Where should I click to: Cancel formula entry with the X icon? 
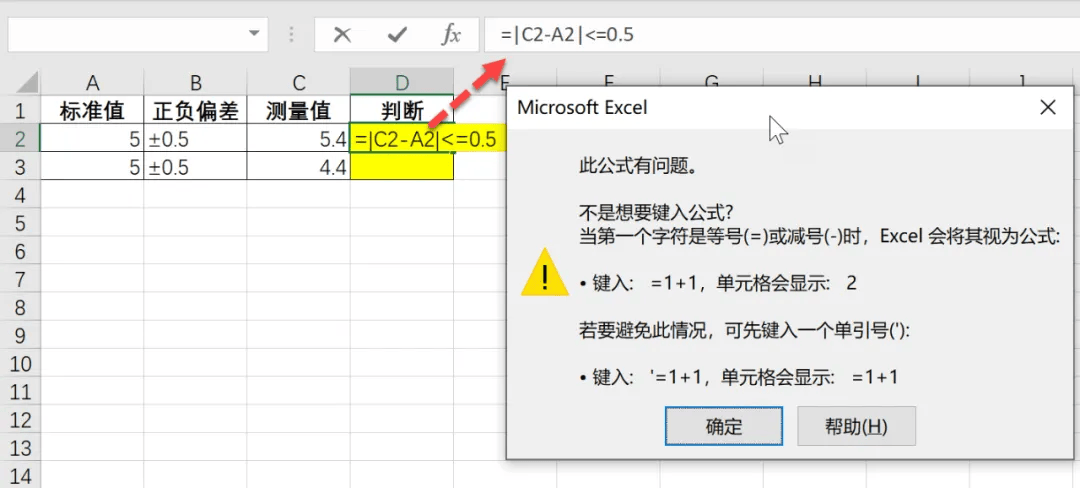(x=342, y=35)
